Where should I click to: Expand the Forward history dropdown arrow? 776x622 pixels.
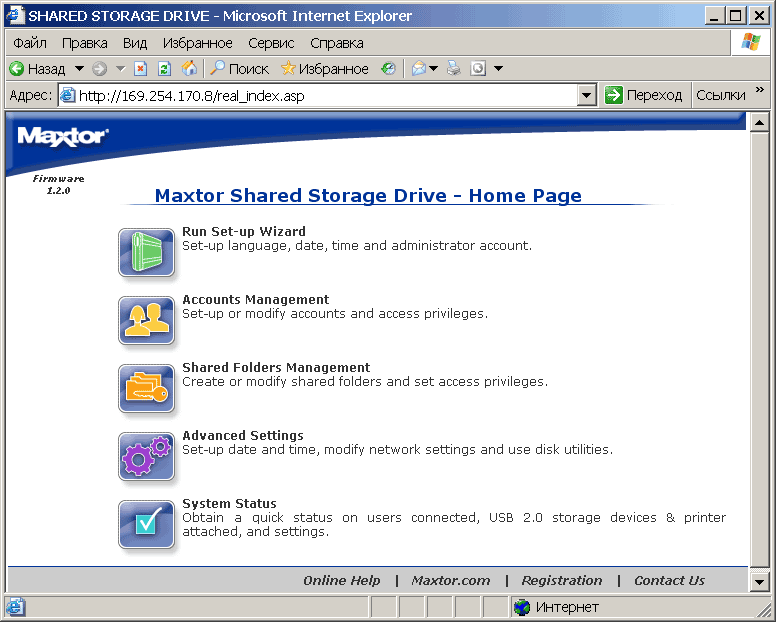coord(121,69)
